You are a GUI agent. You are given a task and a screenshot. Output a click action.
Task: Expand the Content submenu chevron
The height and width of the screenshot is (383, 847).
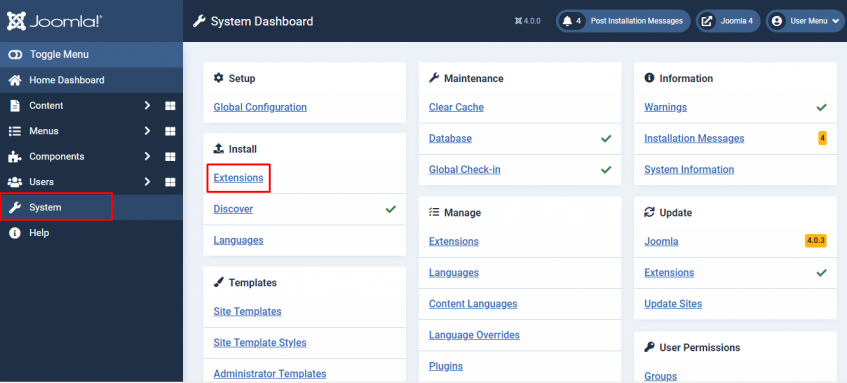tap(147, 106)
